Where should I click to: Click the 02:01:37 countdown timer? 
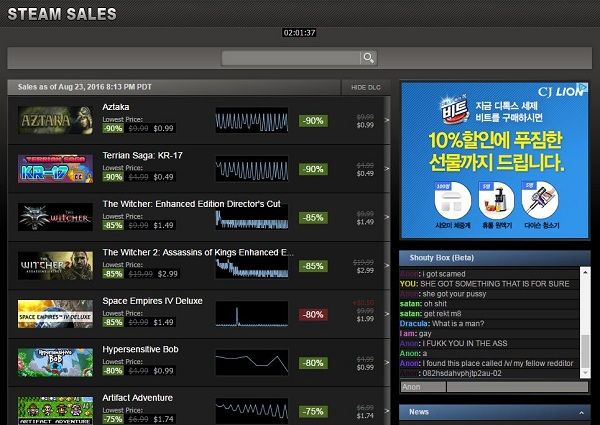click(x=300, y=33)
